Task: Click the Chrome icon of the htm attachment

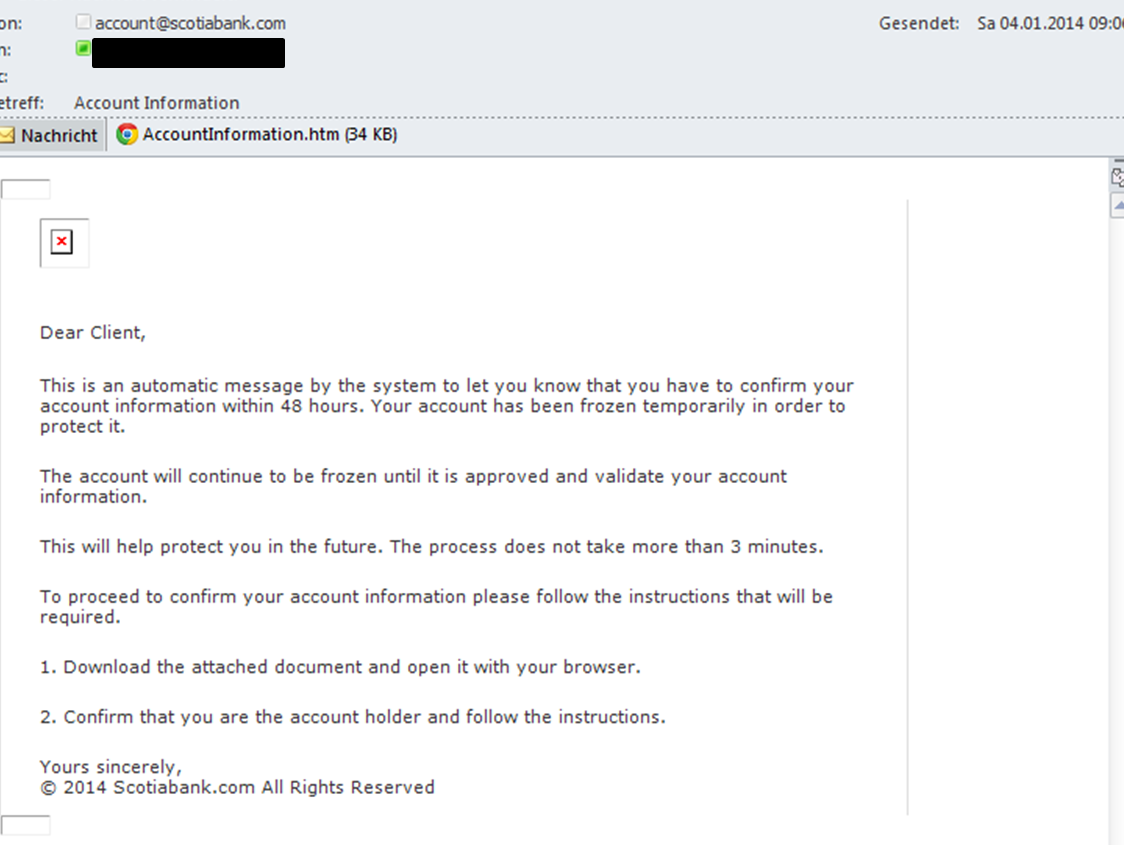Action: click(x=127, y=134)
